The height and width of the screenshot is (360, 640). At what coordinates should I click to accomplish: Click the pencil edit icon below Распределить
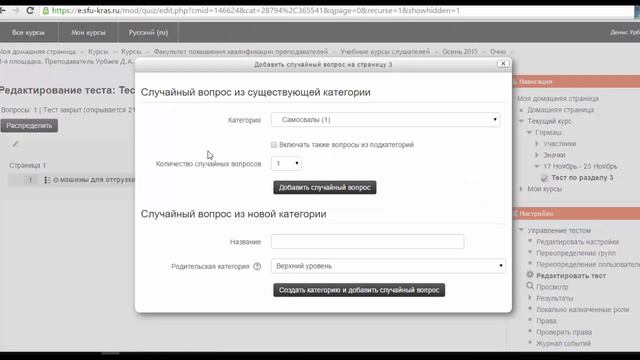coord(16,144)
